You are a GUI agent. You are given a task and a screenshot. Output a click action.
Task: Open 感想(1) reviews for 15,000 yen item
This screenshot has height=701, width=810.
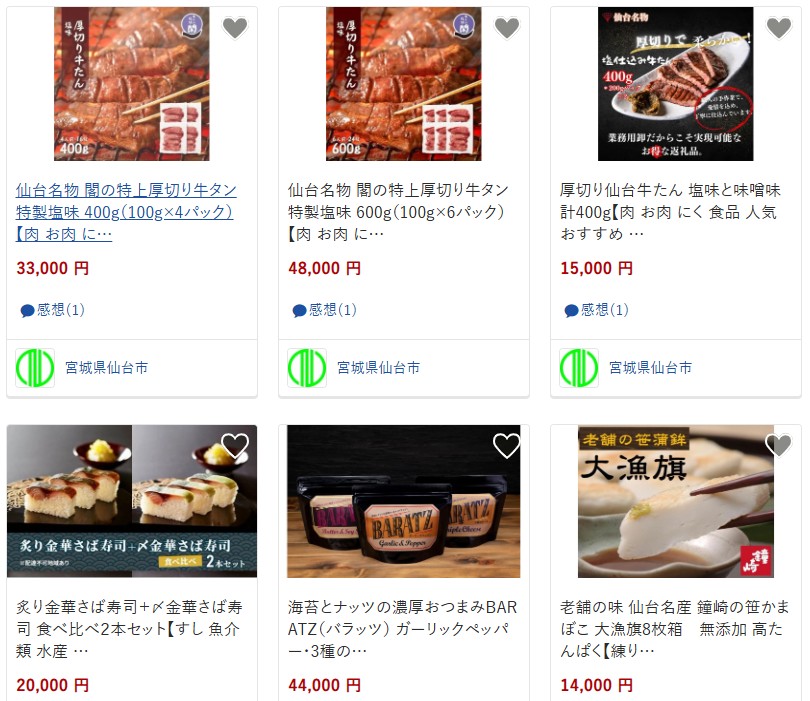coord(597,310)
